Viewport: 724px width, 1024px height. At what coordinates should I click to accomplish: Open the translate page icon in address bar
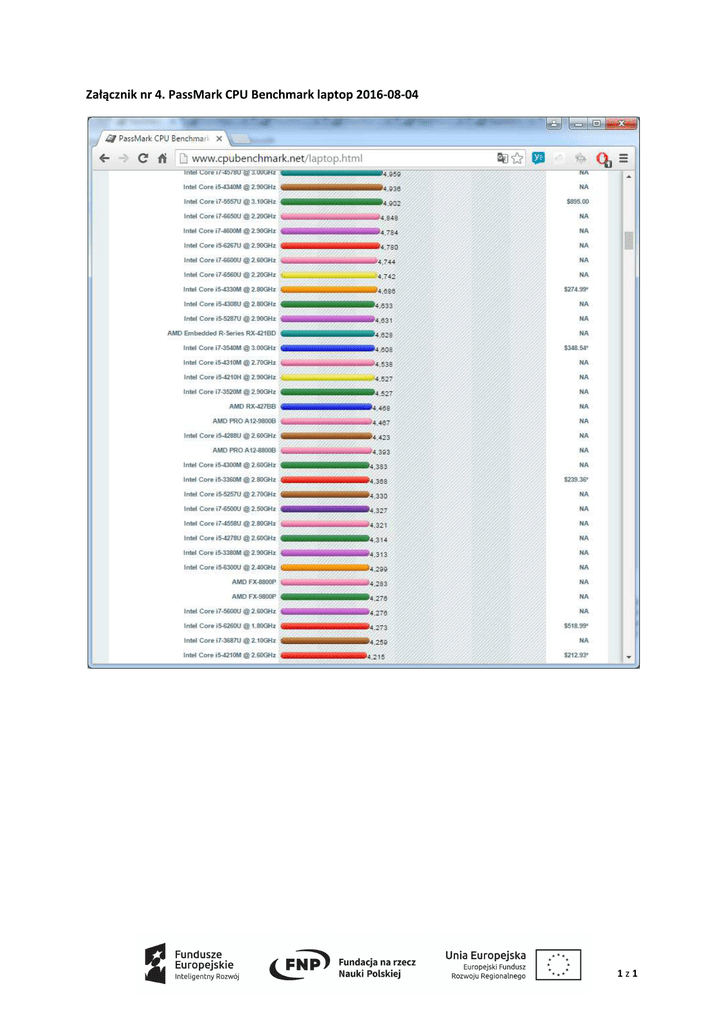click(x=502, y=158)
